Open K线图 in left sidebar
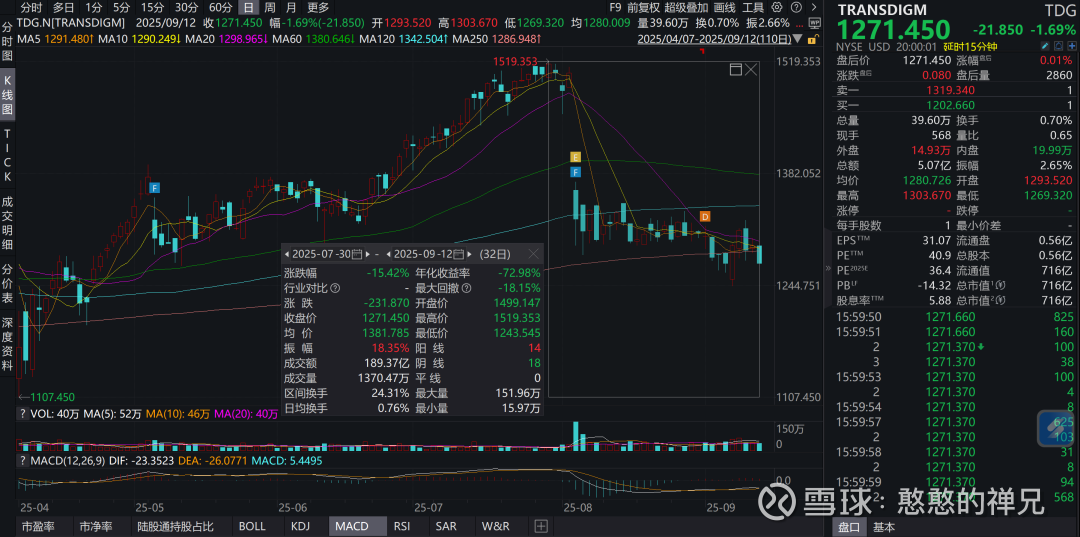The width and height of the screenshot is (1080, 537). coord(8,93)
